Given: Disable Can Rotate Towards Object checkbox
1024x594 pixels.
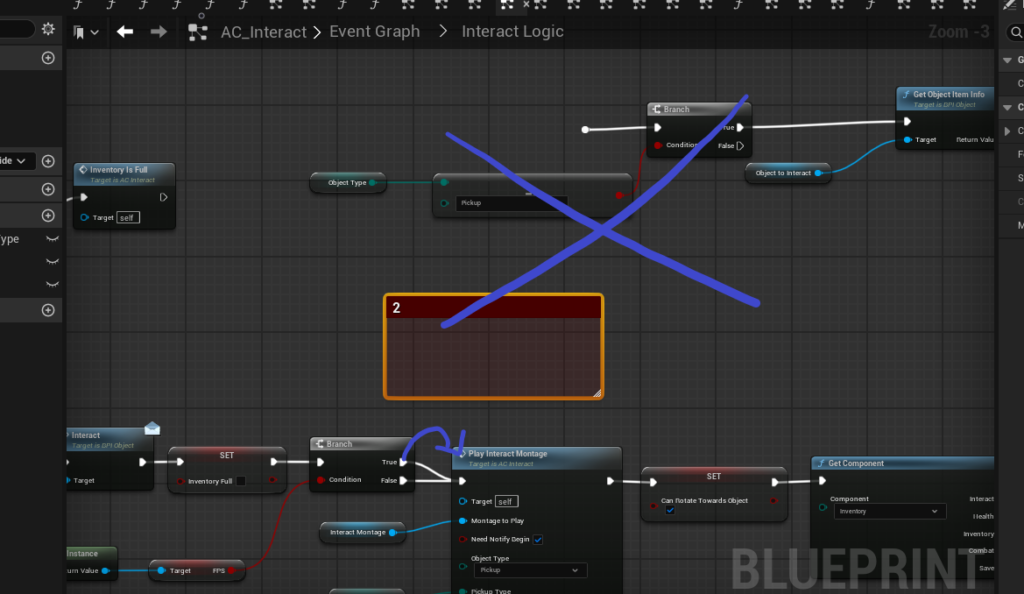Looking at the screenshot, I should (x=669, y=510).
